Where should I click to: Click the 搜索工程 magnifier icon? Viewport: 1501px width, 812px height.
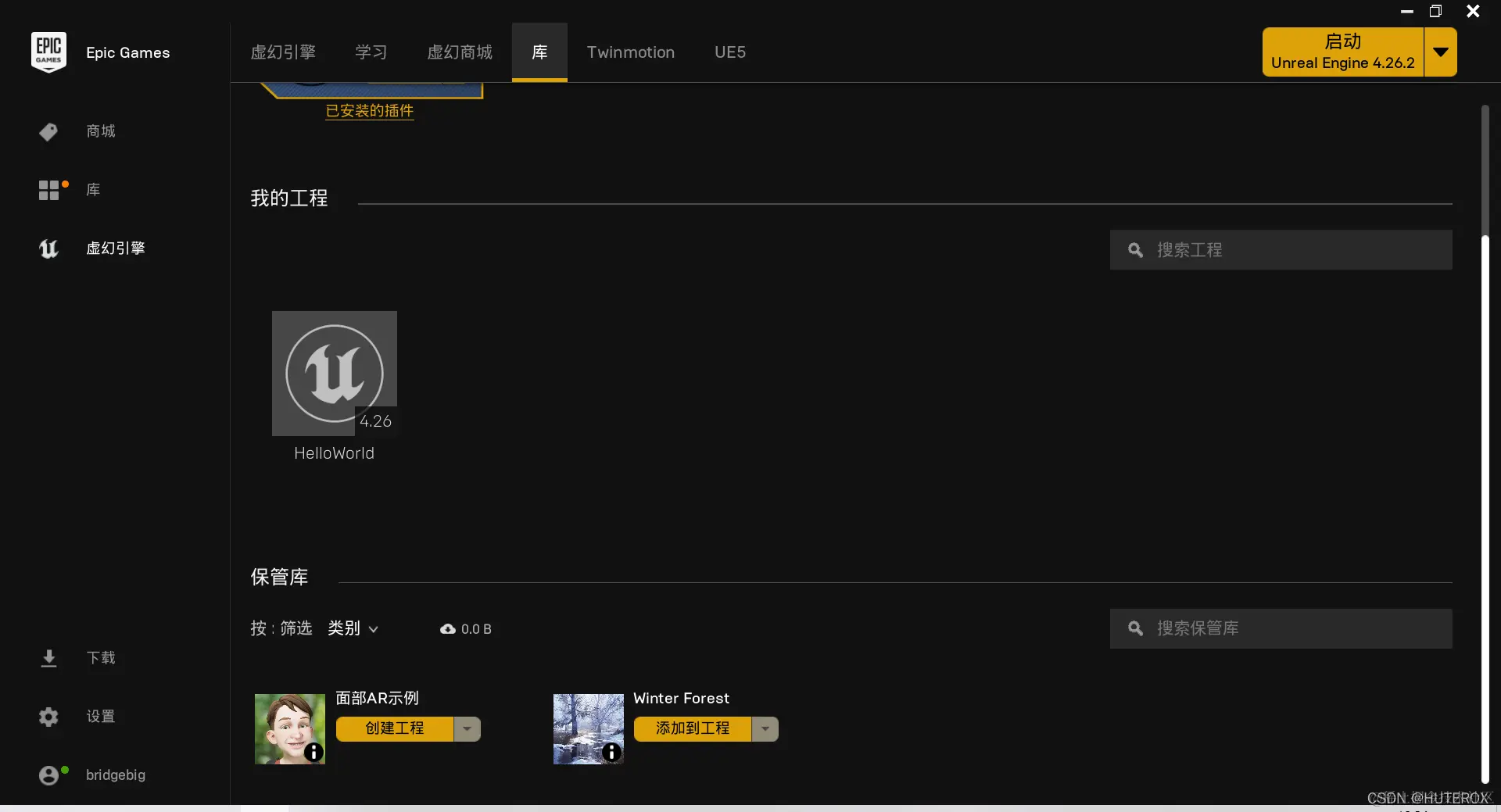tap(1136, 250)
